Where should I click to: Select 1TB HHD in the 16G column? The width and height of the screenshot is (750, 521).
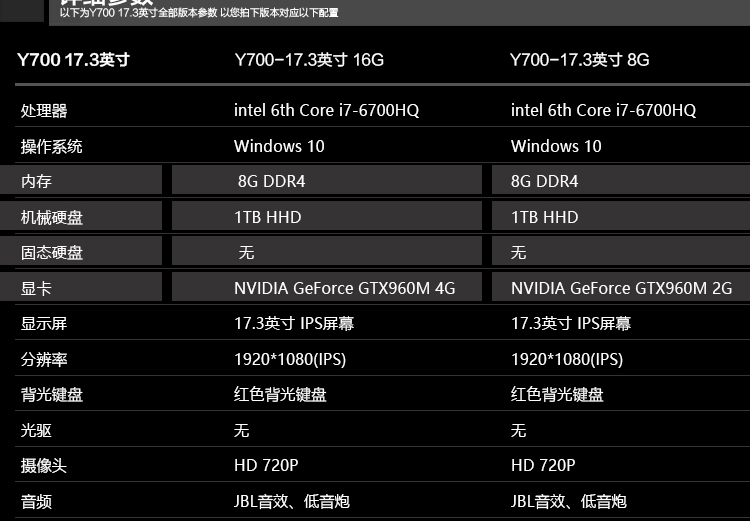click(267, 217)
